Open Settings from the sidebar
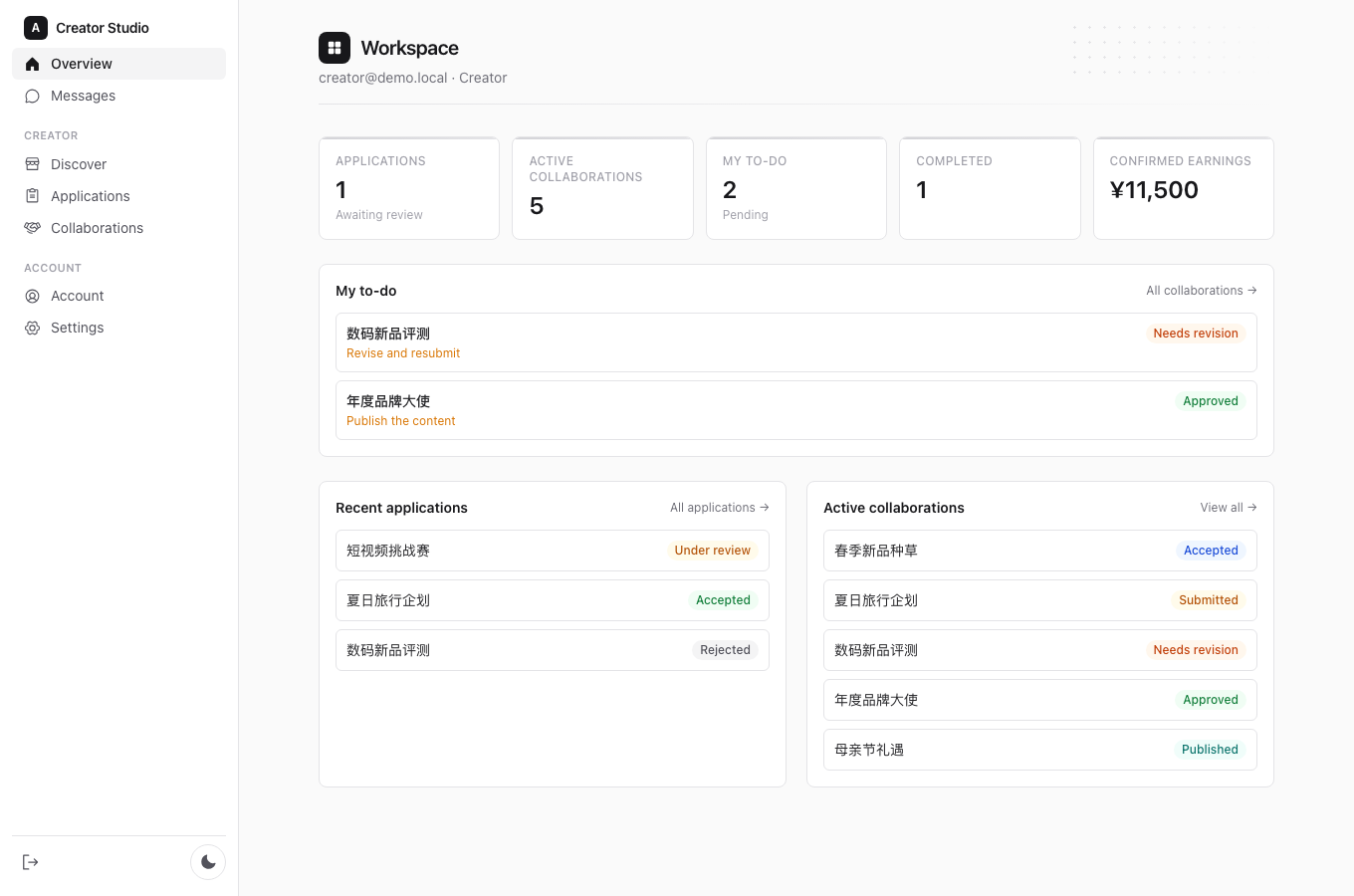The height and width of the screenshot is (896, 1354). point(119,328)
